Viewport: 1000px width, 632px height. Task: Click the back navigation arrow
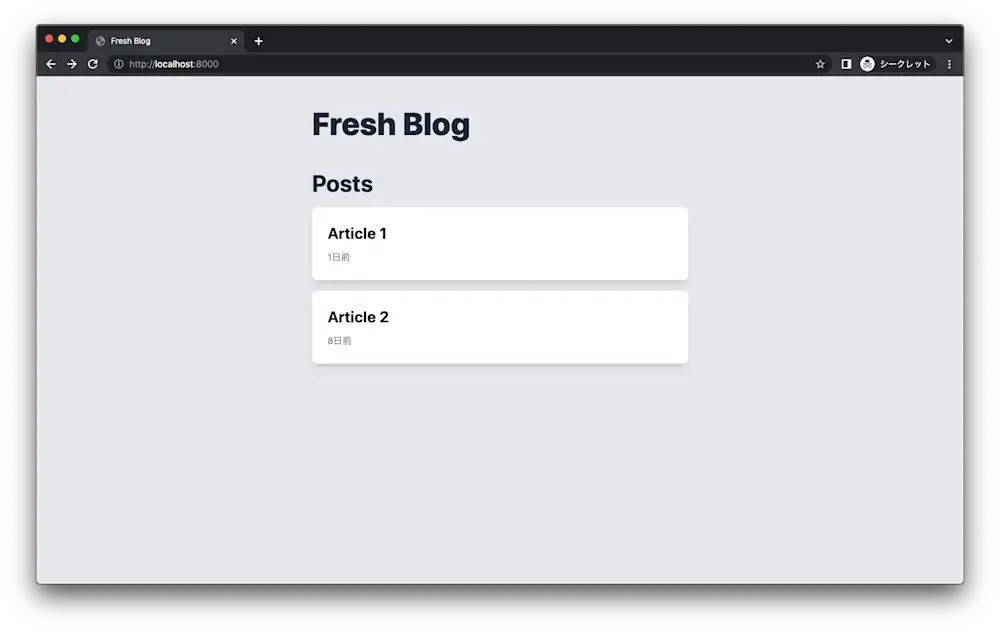point(50,63)
